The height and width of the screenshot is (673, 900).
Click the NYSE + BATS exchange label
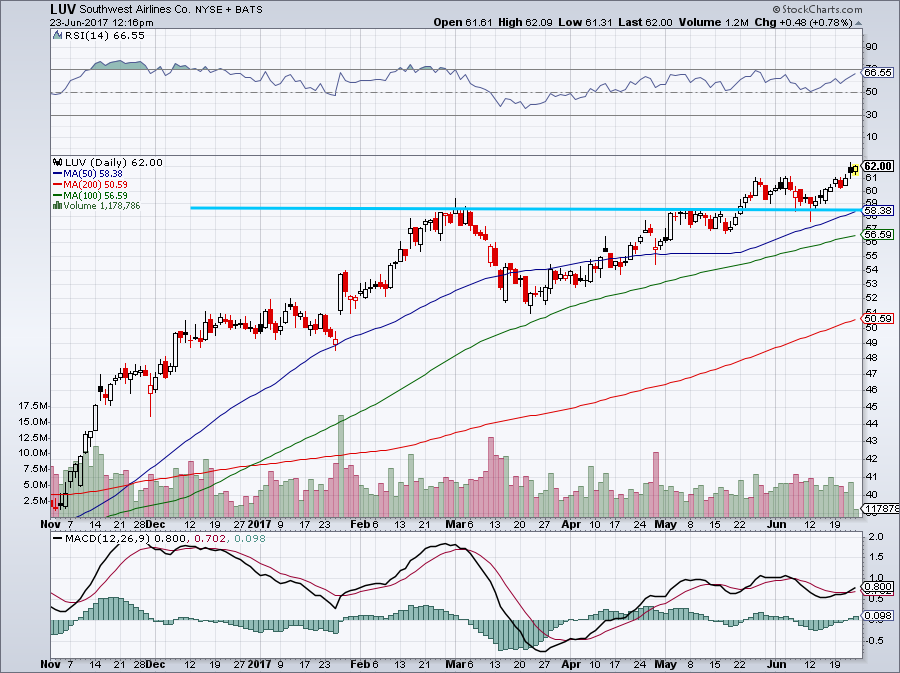pyautogui.click(x=229, y=10)
